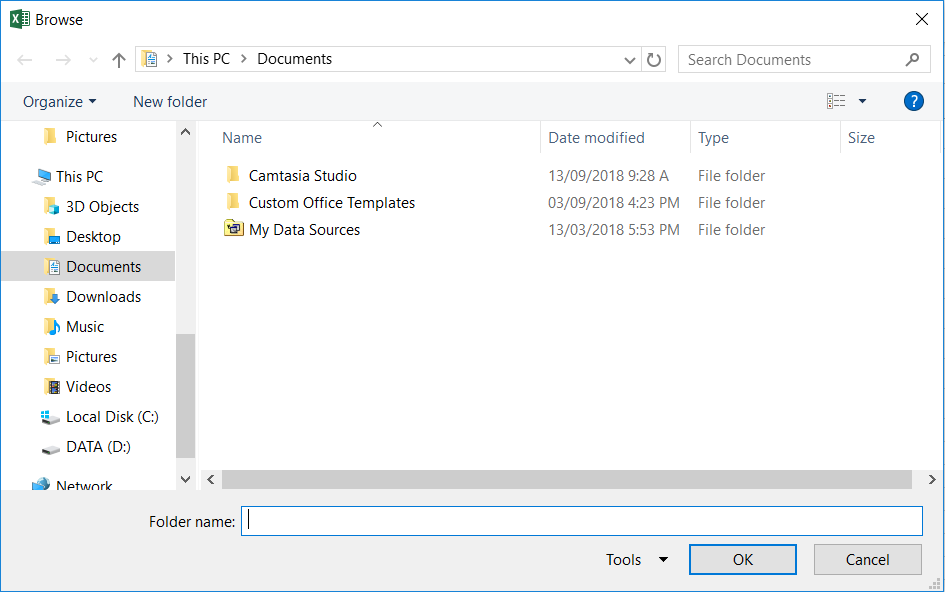Click in the Folder name input field
945x592 pixels.
point(581,521)
